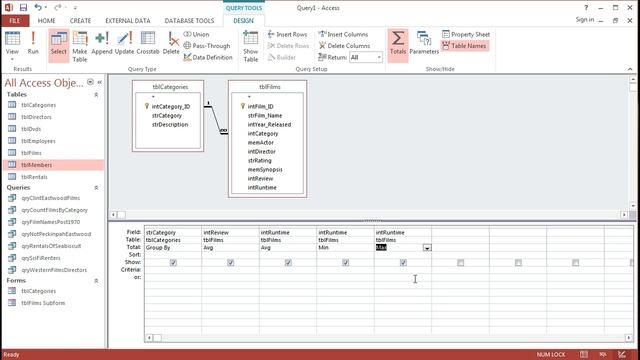Collapse the Tables group
The image size is (640, 360).
(x=96, y=95)
